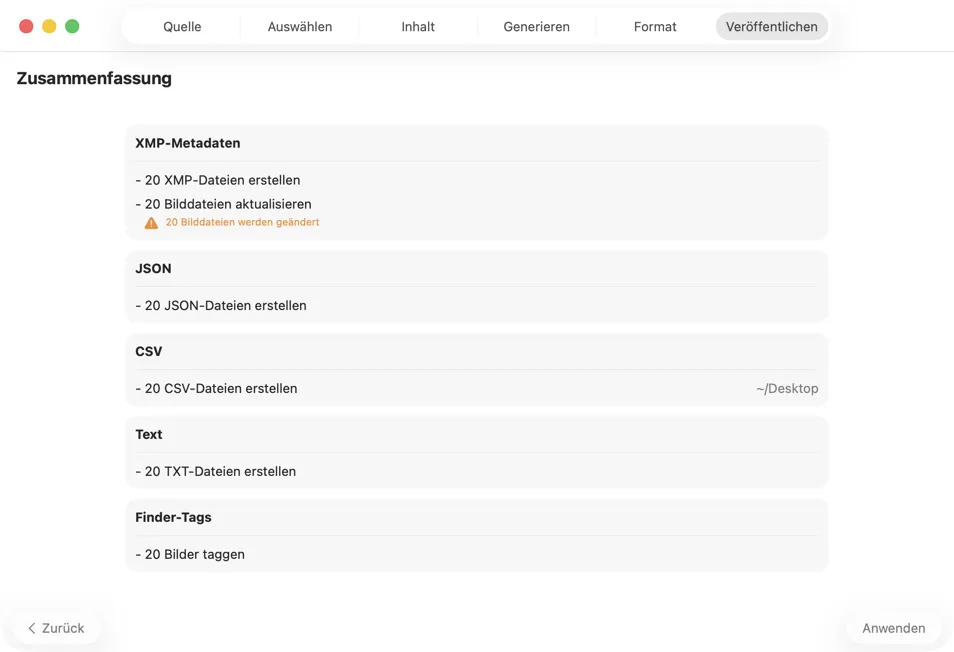Screen dimensions: 954x652
Task: Click the orange warning triangle icon
Action: click(151, 223)
